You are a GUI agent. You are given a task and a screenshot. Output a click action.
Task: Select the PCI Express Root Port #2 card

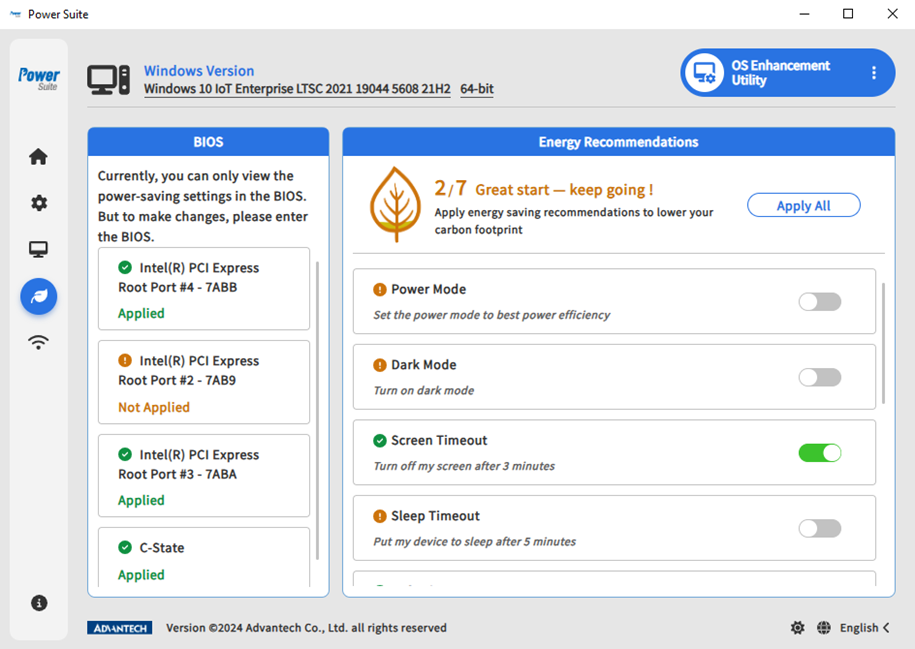pos(204,383)
